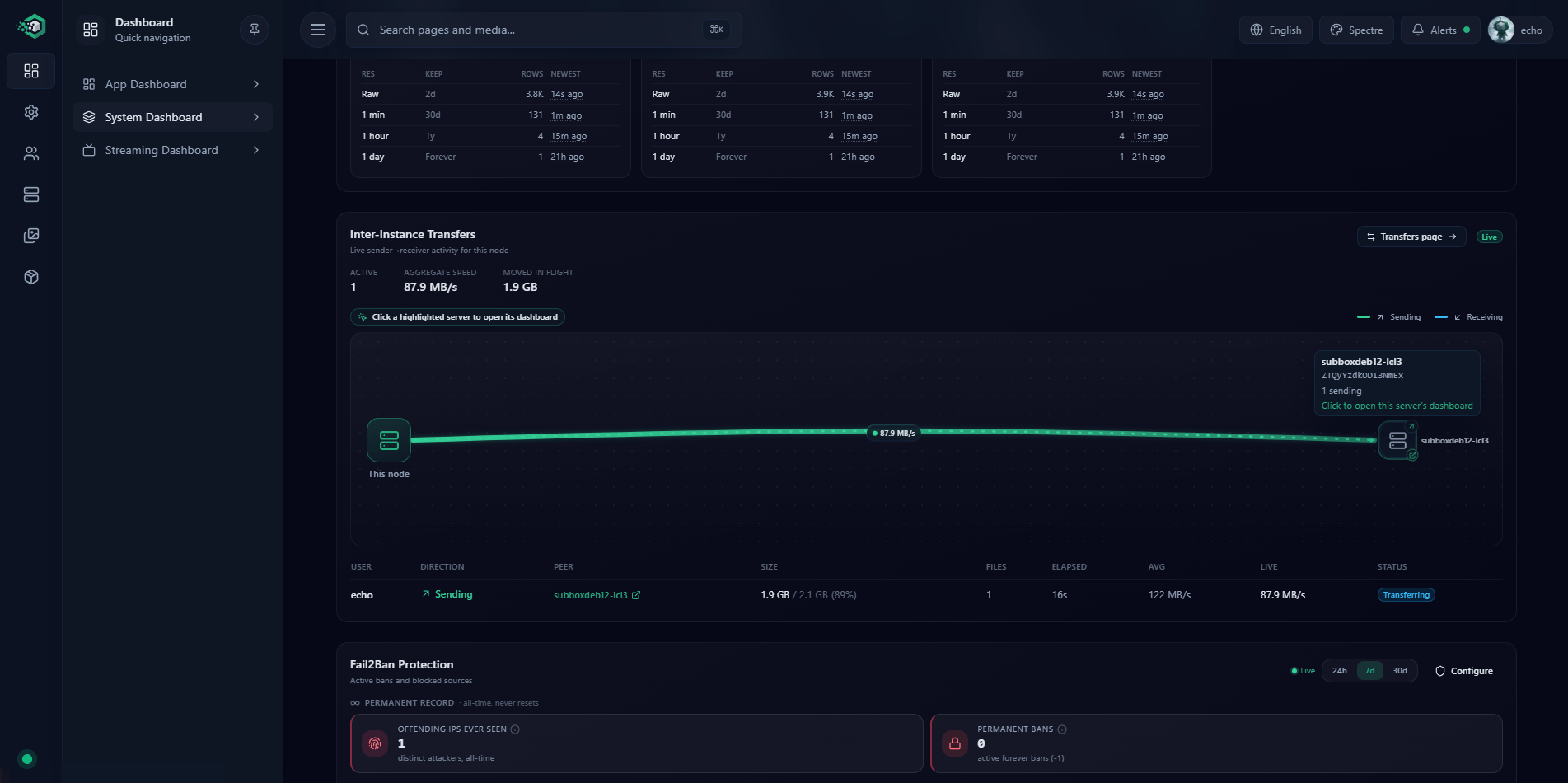The width and height of the screenshot is (1568, 783).
Task: Click the '122 MB/s' average cell
Action: 1169,595
